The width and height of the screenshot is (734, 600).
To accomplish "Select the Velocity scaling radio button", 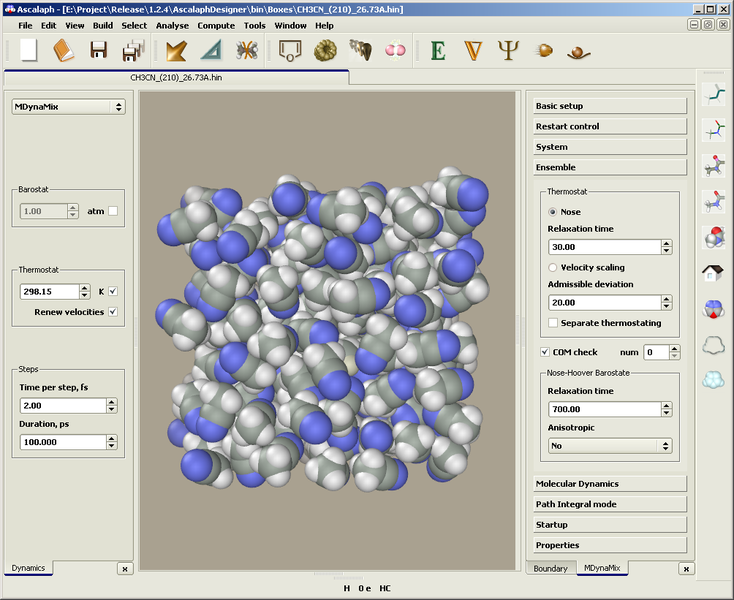I will coord(554,268).
